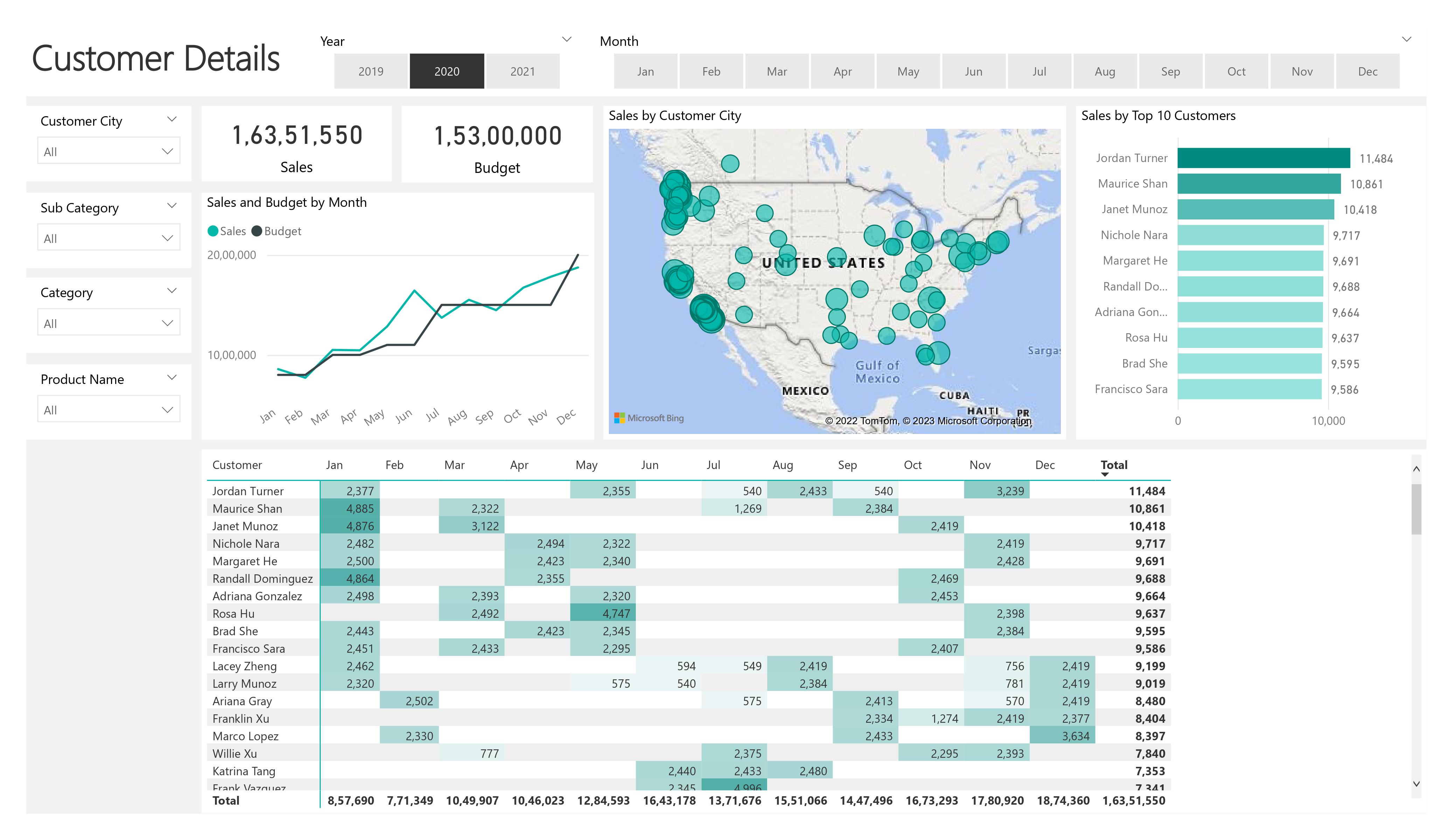The image size is (1453, 840).
Task: Select the year 2019 in the Year slicer
Action: (x=371, y=71)
